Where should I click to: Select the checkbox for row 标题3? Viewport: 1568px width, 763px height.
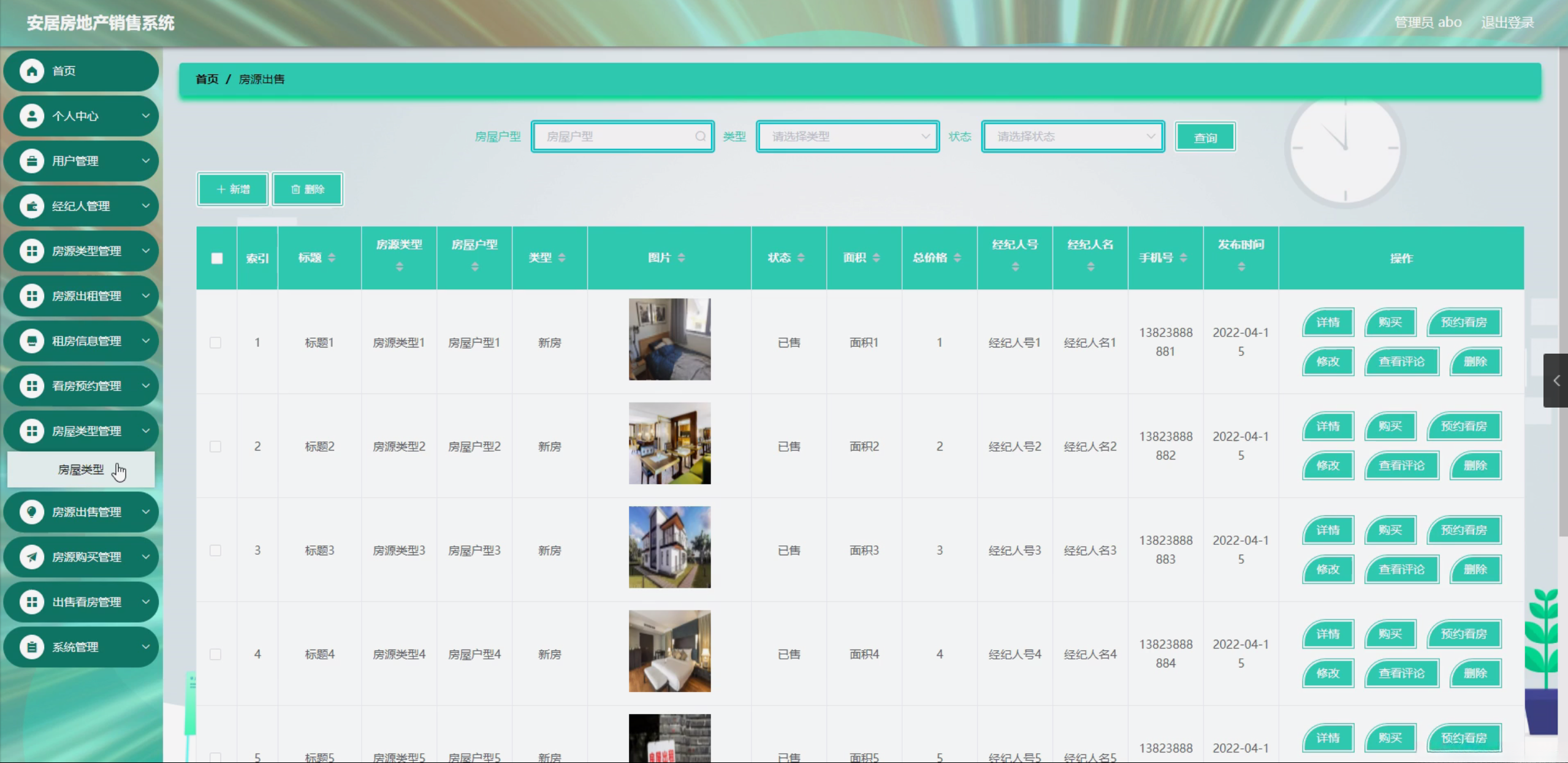coord(215,550)
